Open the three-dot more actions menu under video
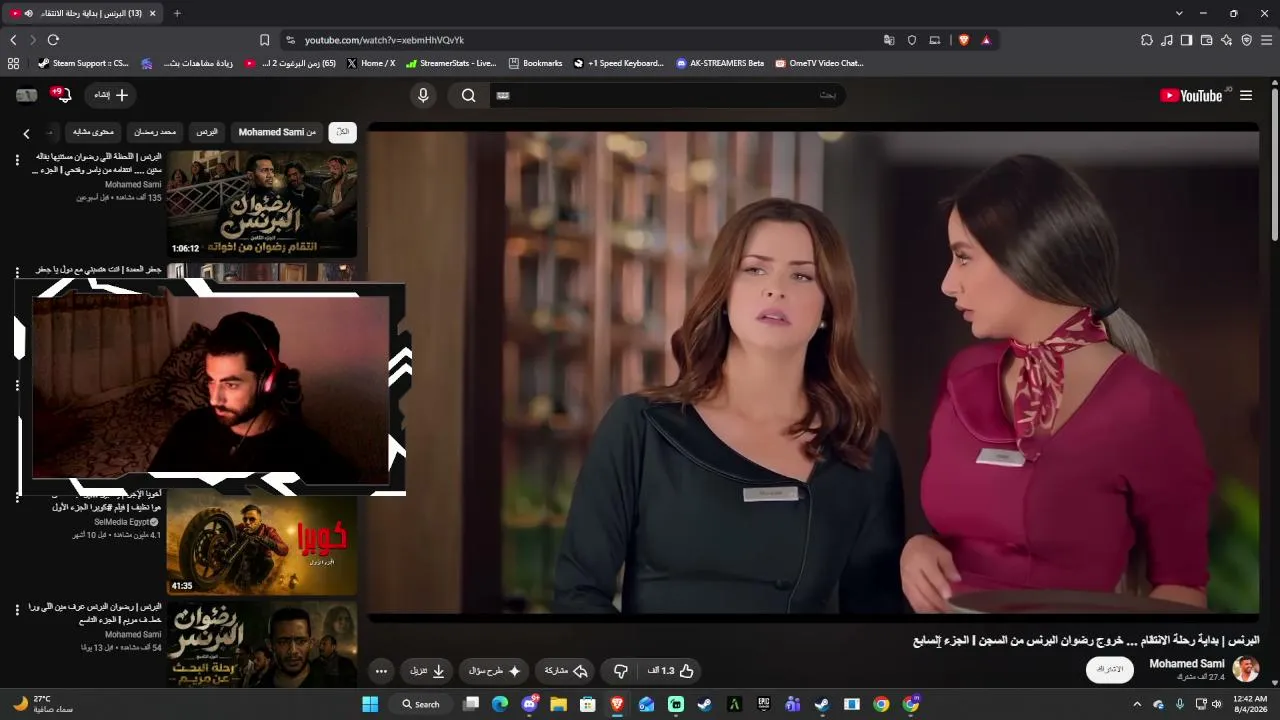 (381, 671)
